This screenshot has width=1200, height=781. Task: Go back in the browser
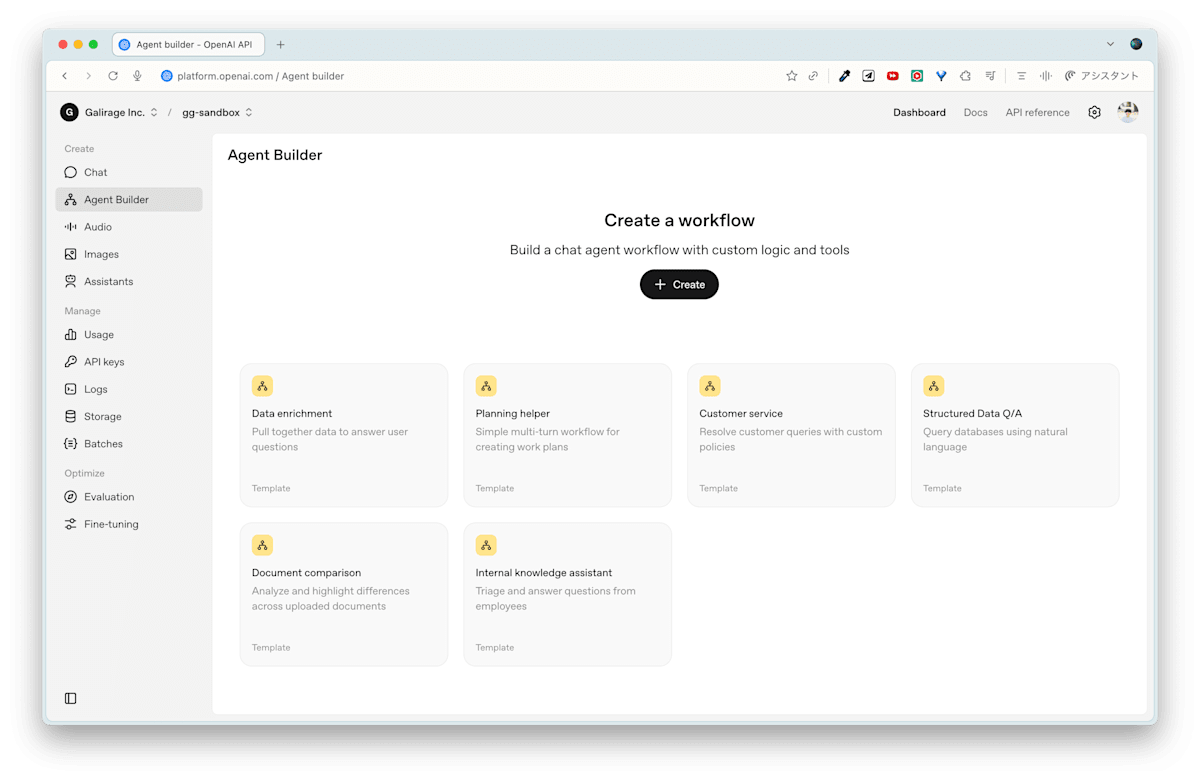tap(65, 76)
